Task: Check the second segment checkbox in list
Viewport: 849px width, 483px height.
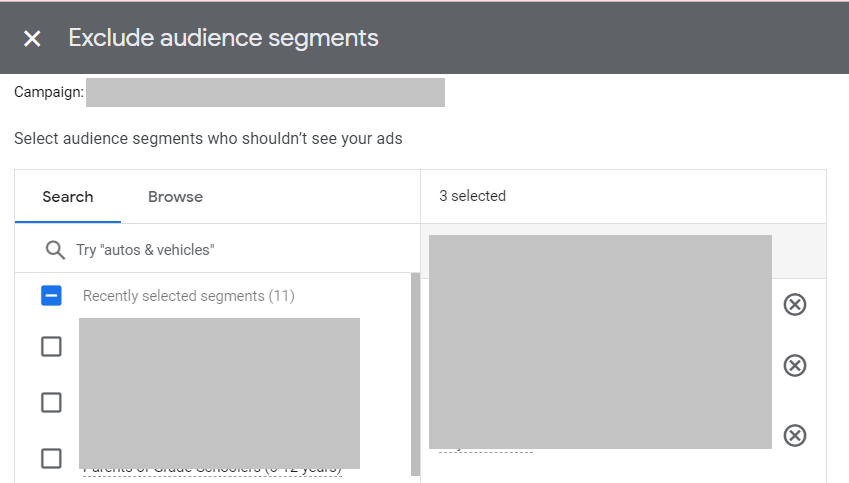Action: tap(51, 402)
